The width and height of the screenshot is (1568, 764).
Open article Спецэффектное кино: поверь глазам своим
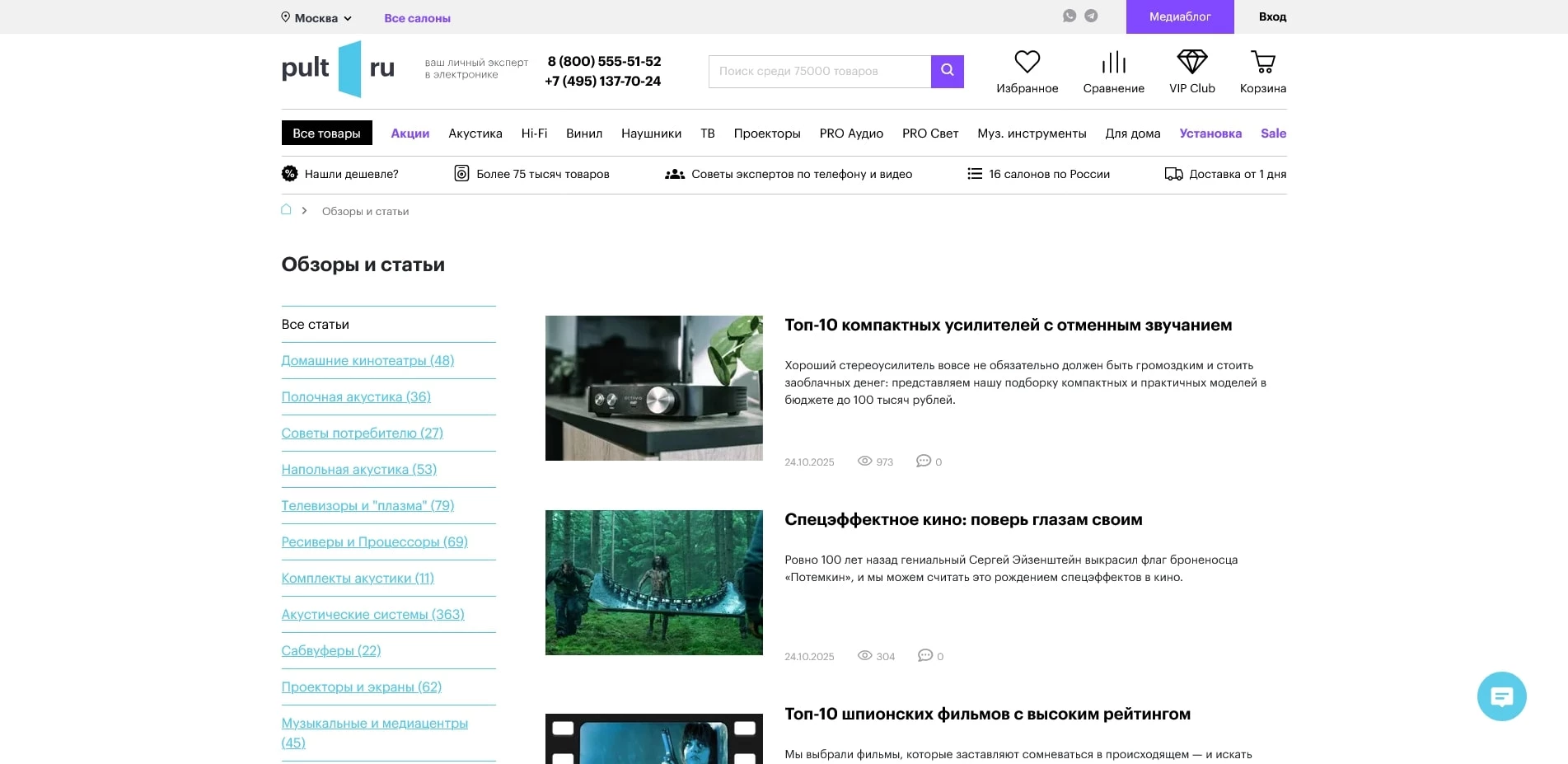[x=962, y=520]
